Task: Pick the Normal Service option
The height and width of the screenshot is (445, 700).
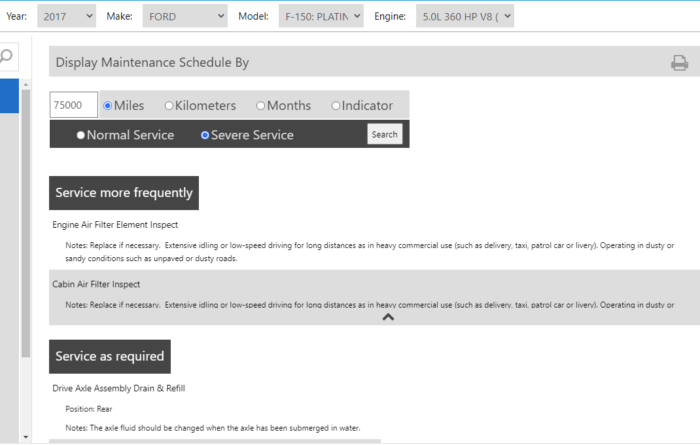Action: point(81,135)
